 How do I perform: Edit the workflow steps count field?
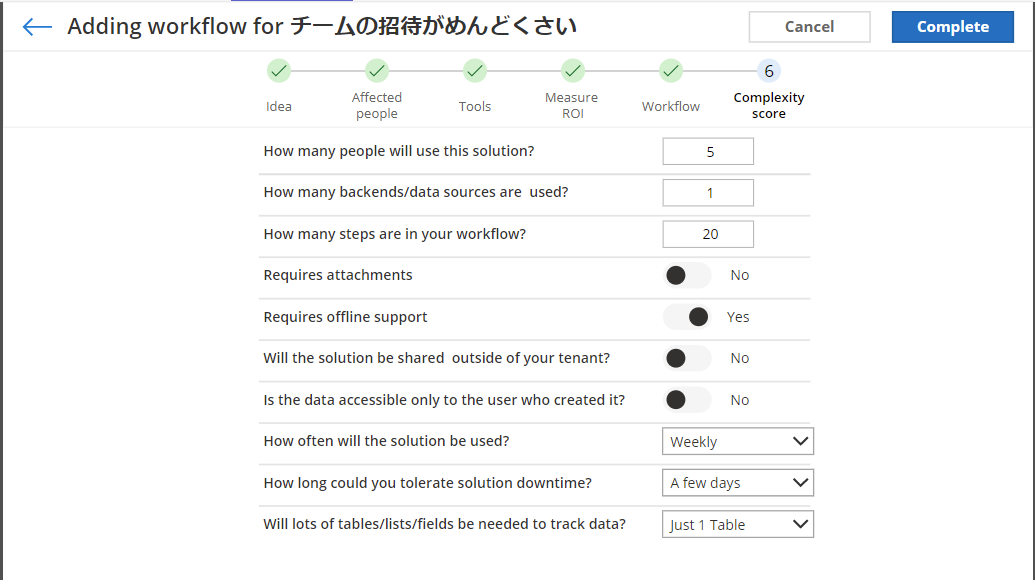click(708, 234)
